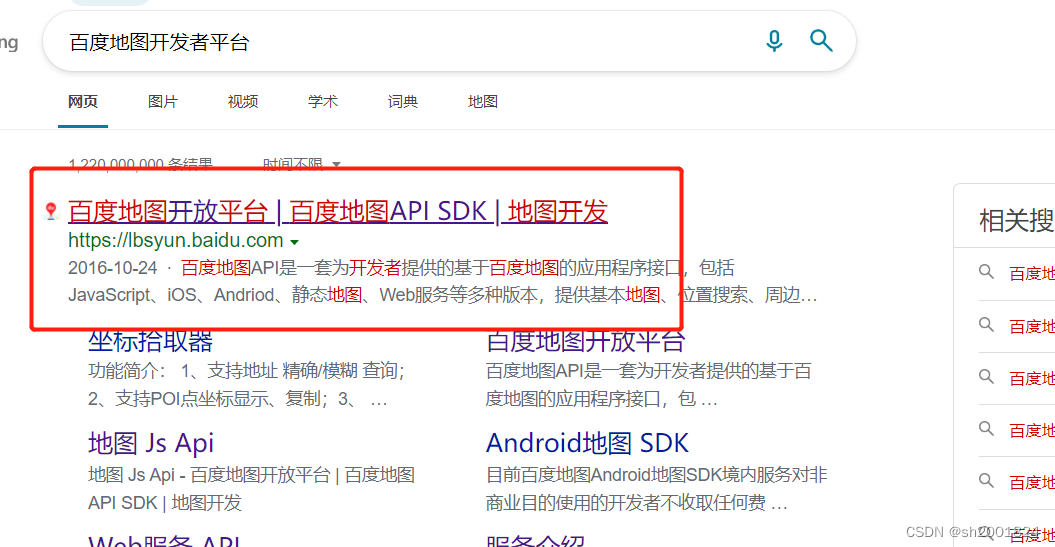The height and width of the screenshot is (547, 1055).
Task: Expand the arrow next to lbsyun.baidu.com URL
Action: pos(294,242)
